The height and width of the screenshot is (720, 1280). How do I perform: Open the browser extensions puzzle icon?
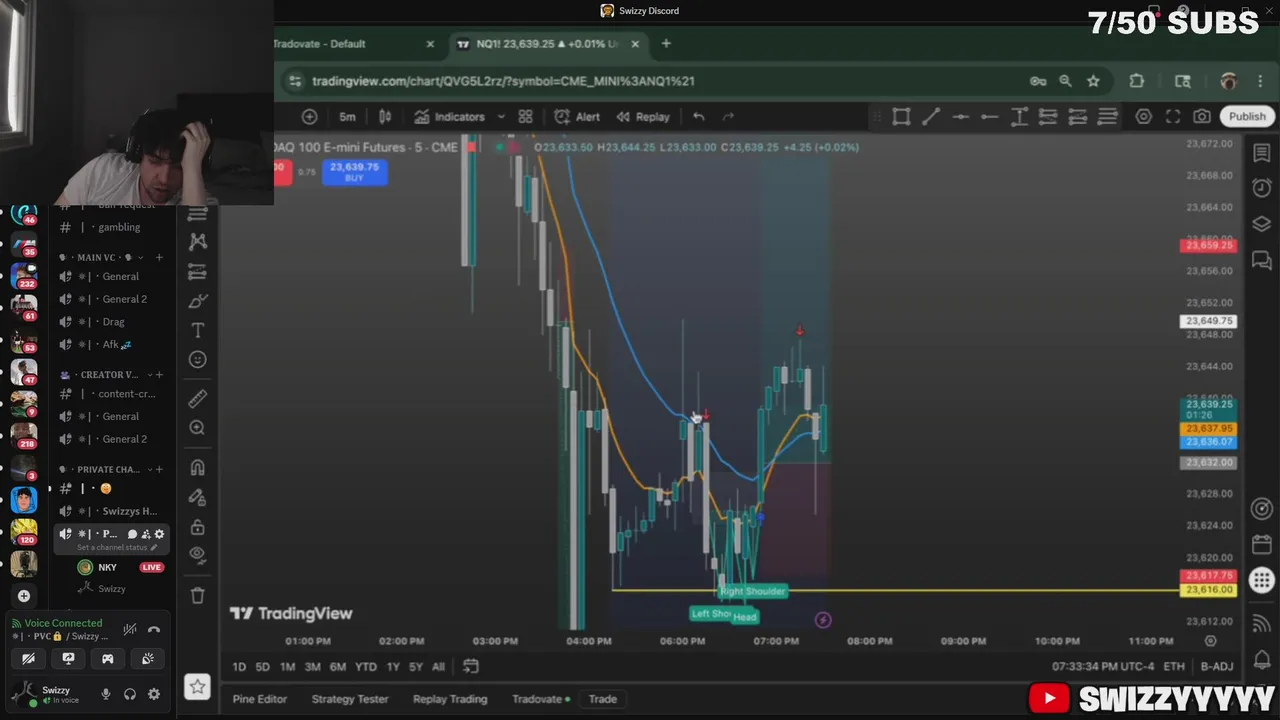tap(1137, 81)
